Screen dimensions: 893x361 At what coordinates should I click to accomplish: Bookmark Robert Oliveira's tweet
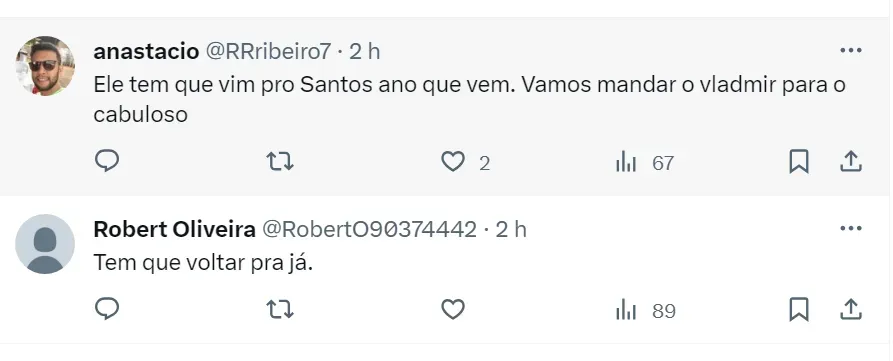click(x=798, y=310)
